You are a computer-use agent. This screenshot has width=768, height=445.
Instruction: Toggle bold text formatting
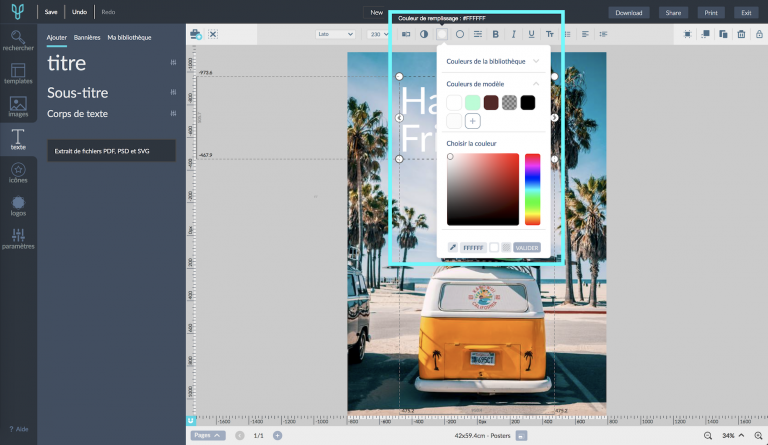pyautogui.click(x=496, y=34)
